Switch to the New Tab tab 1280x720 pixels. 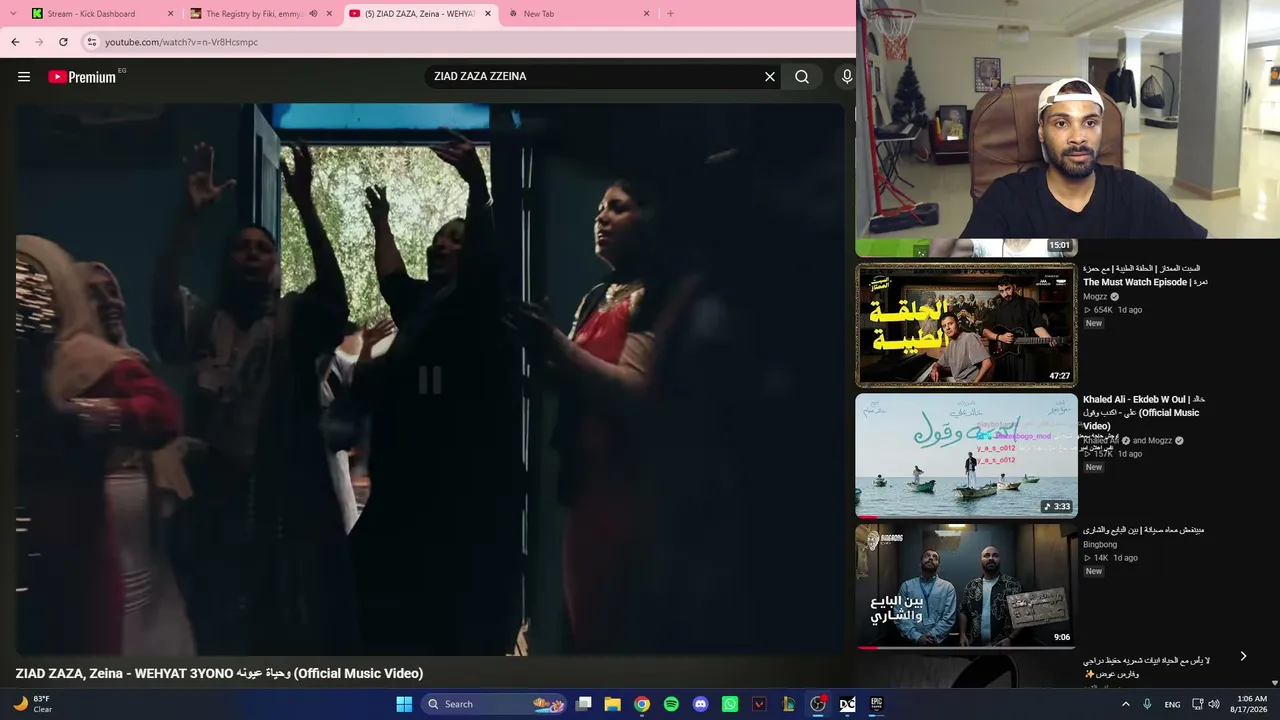[x=579, y=14]
